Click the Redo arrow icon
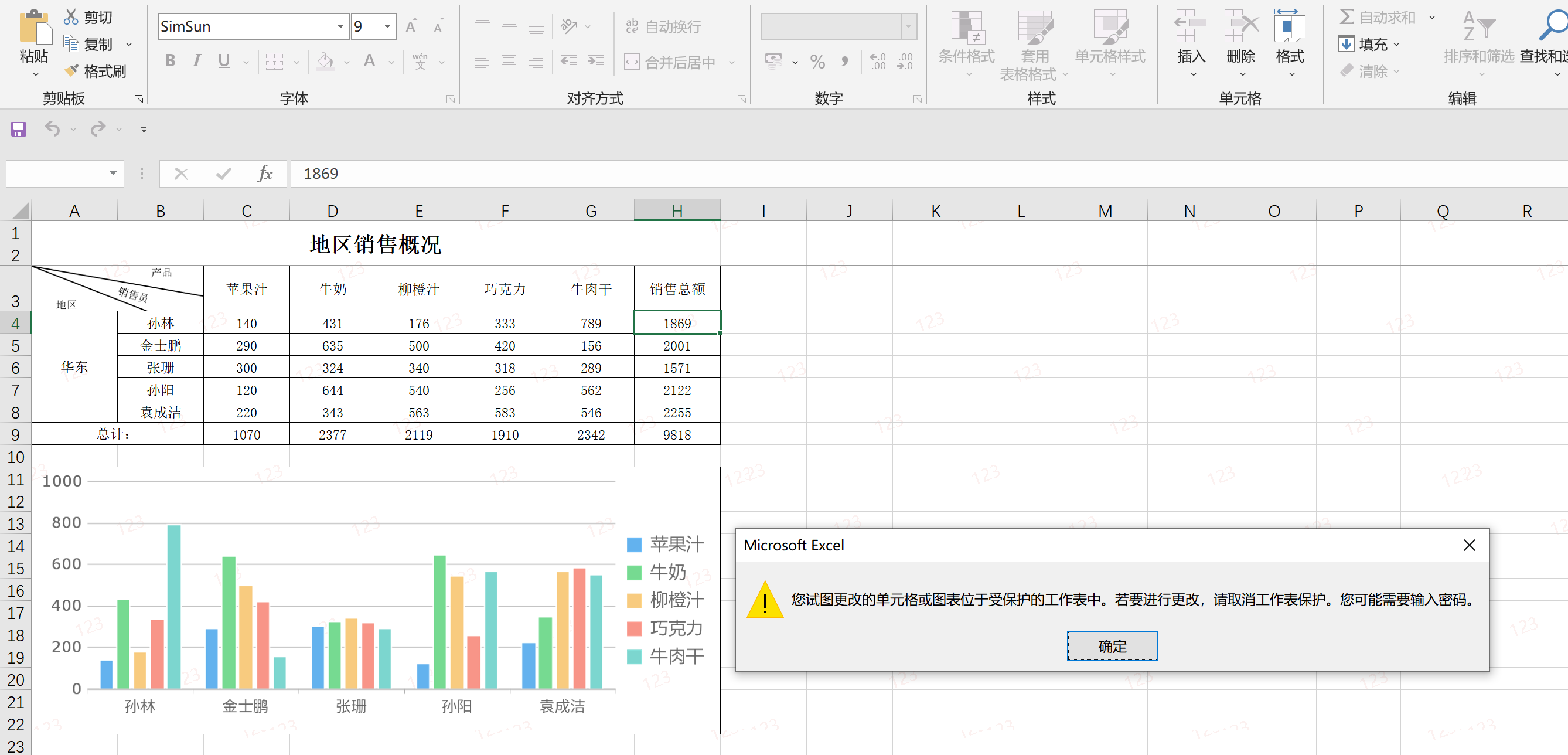Image resolution: width=1568 pixels, height=755 pixels. click(x=97, y=129)
